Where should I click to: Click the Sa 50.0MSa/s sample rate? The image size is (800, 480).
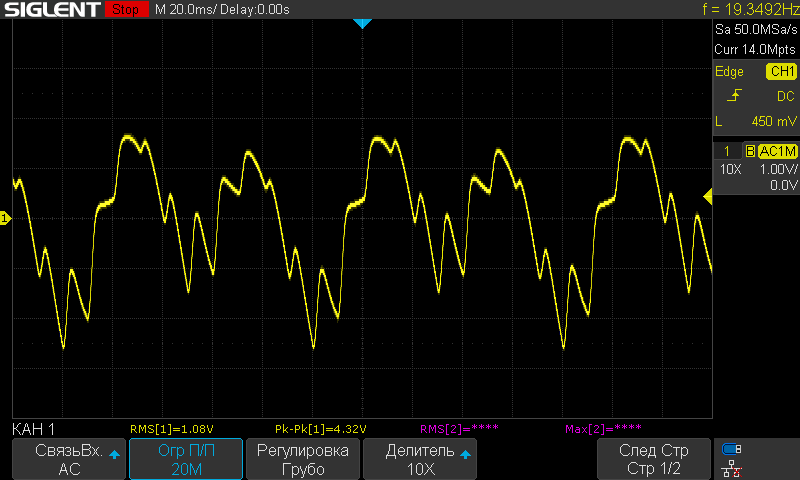point(756,30)
